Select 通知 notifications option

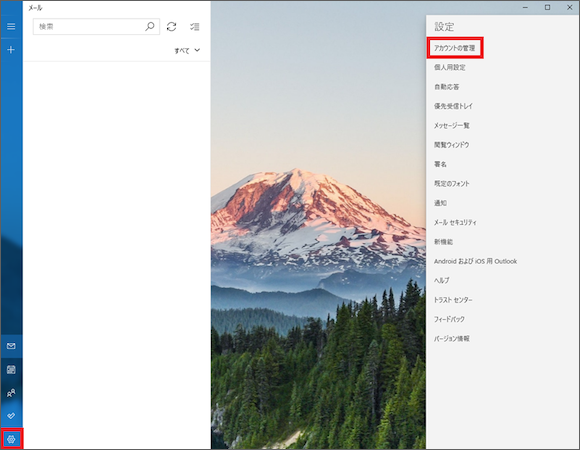coord(440,203)
